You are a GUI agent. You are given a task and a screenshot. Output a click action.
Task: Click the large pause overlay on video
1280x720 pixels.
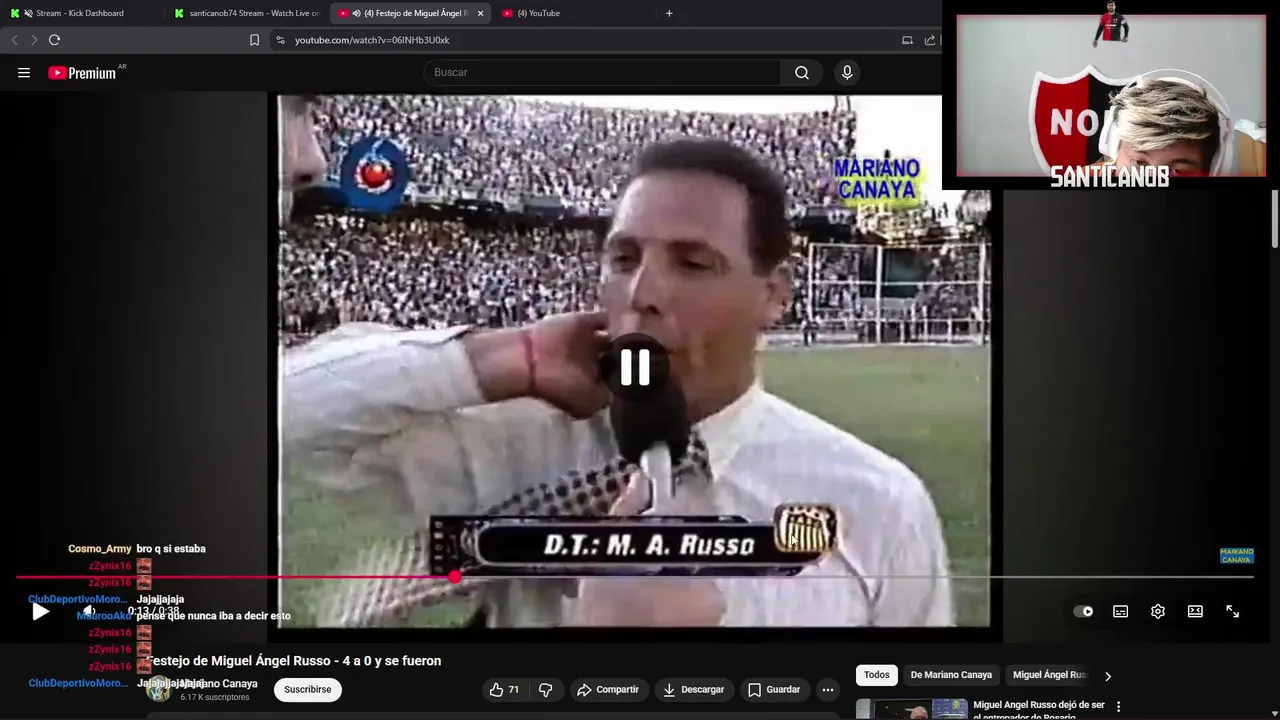(x=635, y=367)
